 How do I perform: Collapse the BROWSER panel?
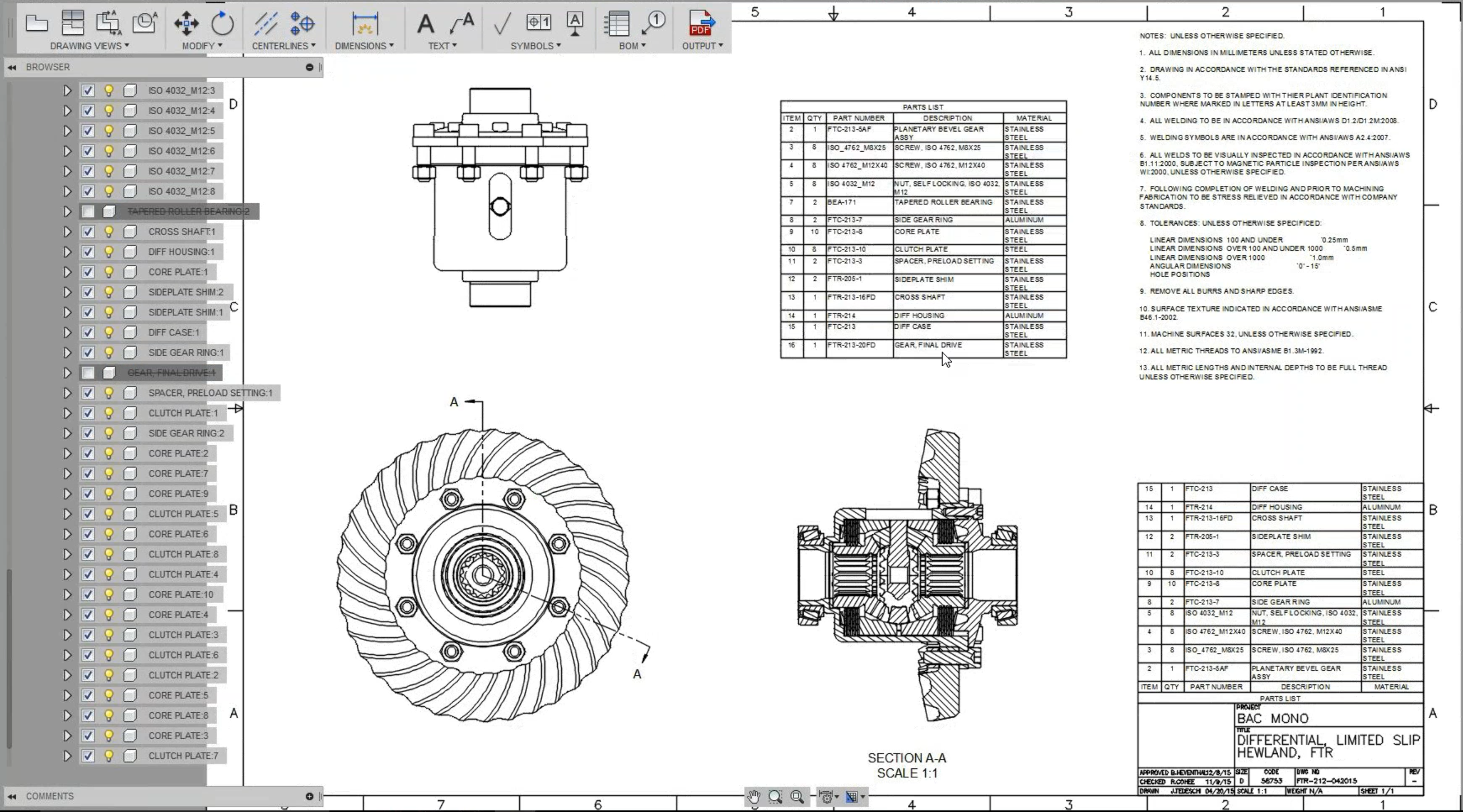click(12, 67)
